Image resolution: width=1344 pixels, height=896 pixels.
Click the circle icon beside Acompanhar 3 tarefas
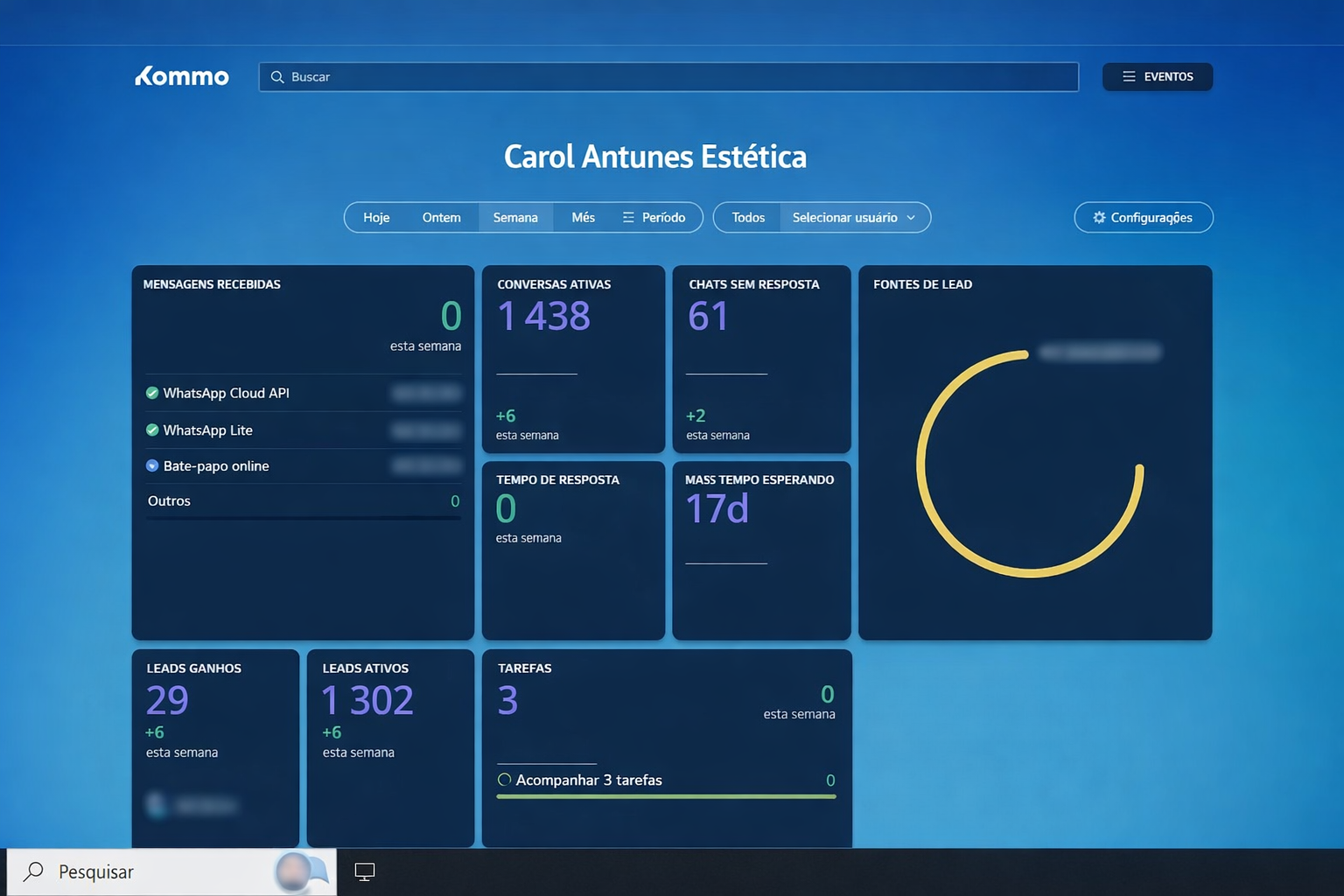click(503, 780)
